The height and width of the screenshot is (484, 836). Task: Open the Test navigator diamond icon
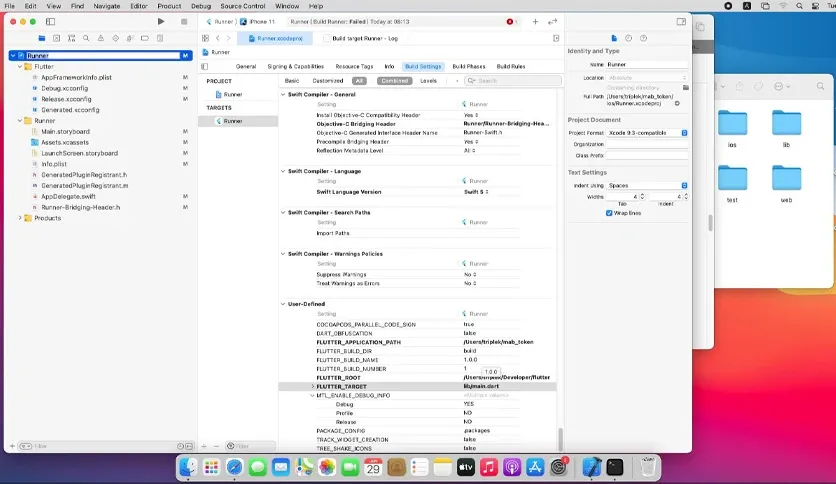tap(116, 38)
